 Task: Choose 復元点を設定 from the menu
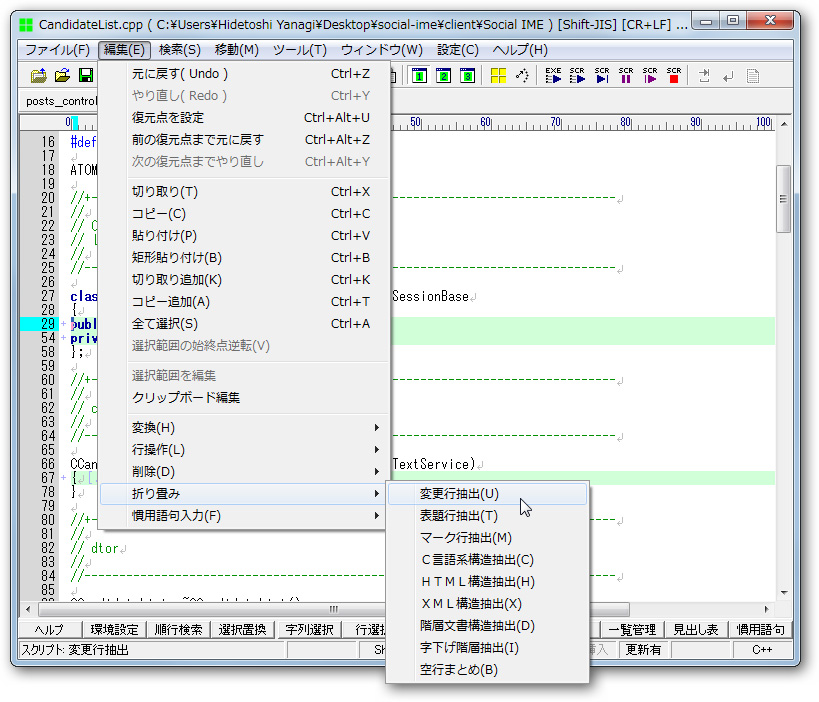244,118
